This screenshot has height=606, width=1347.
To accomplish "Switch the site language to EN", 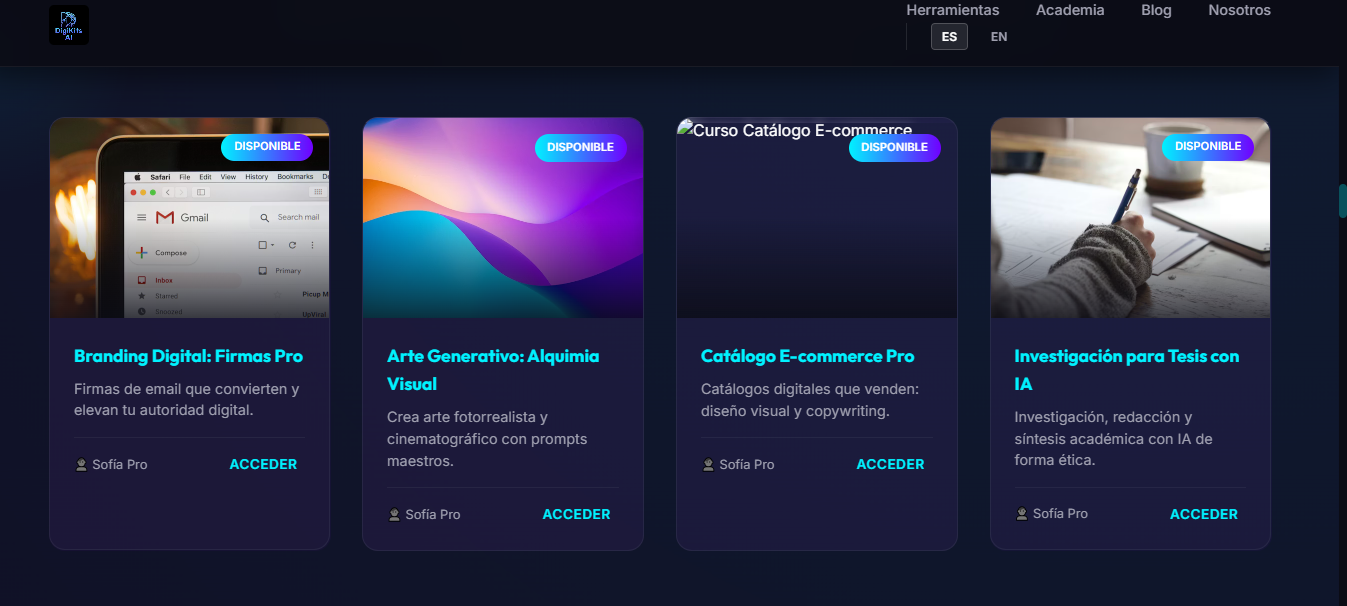I will click(x=998, y=36).
